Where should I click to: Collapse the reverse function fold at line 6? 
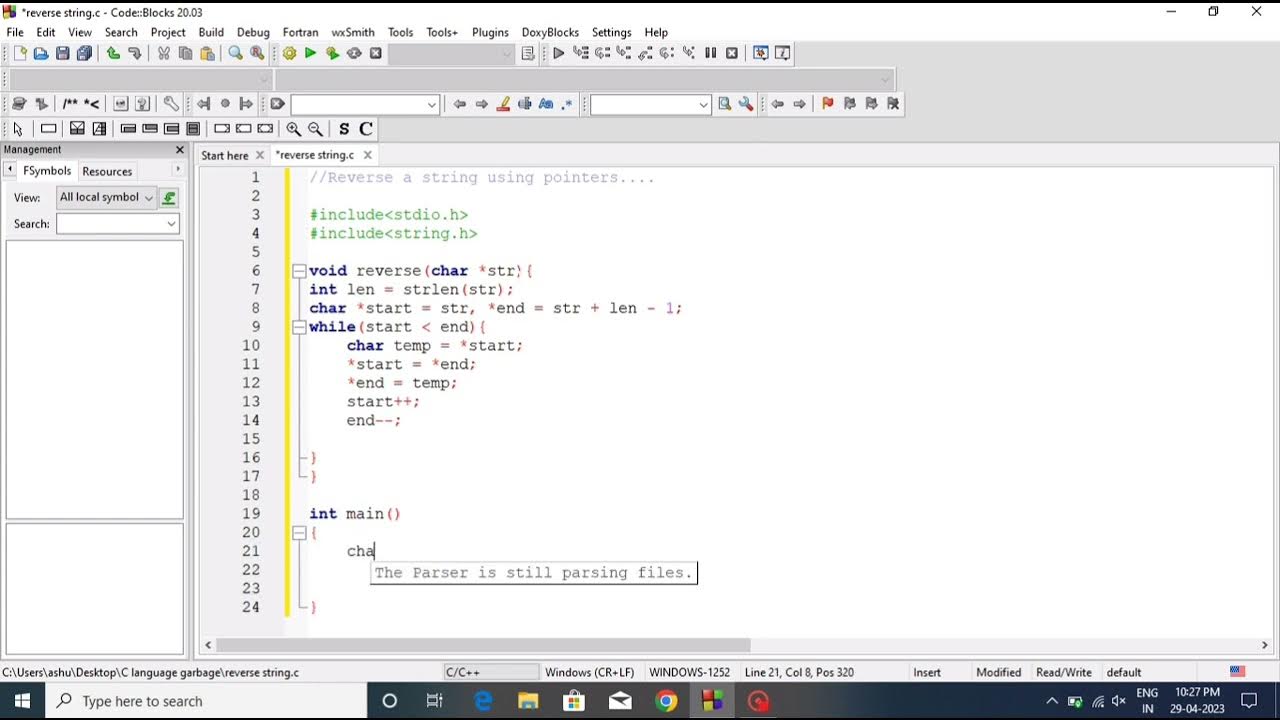pyautogui.click(x=299, y=271)
